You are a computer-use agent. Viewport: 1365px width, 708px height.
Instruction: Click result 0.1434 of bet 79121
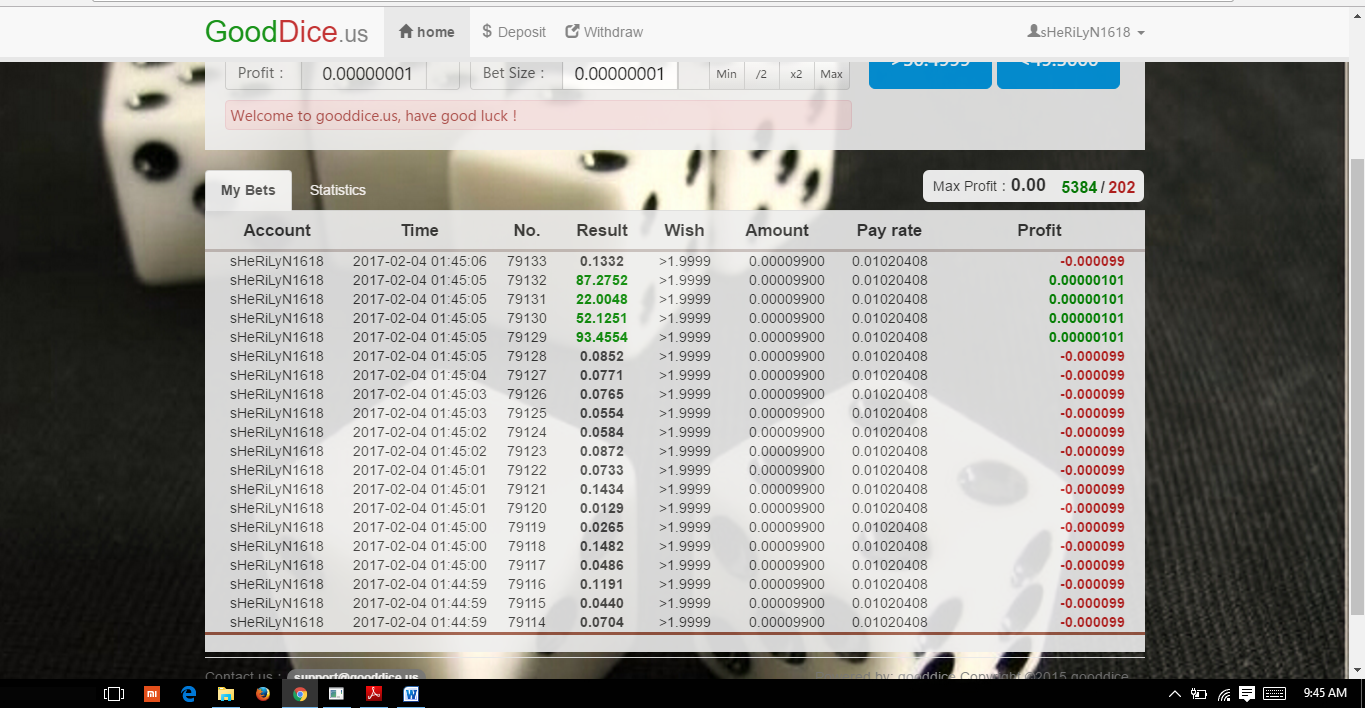[x=602, y=489]
